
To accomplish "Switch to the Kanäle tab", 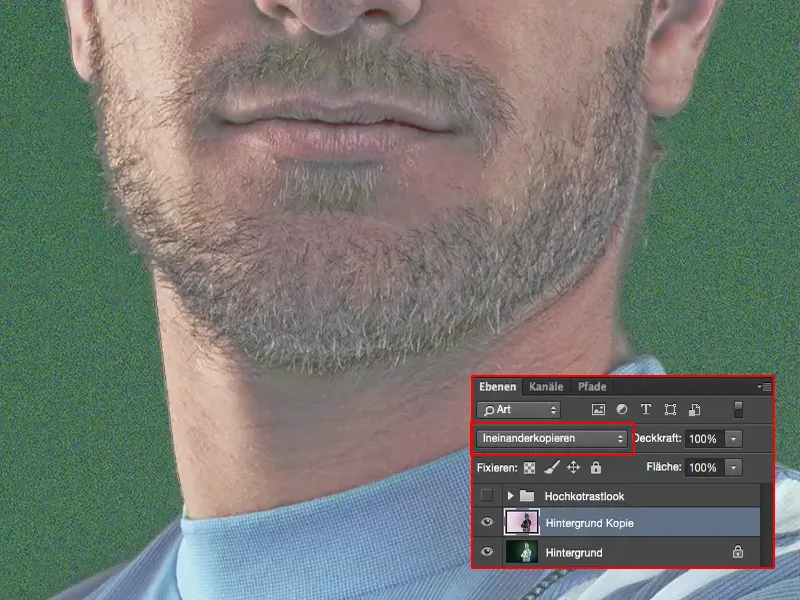I will tap(545, 386).
